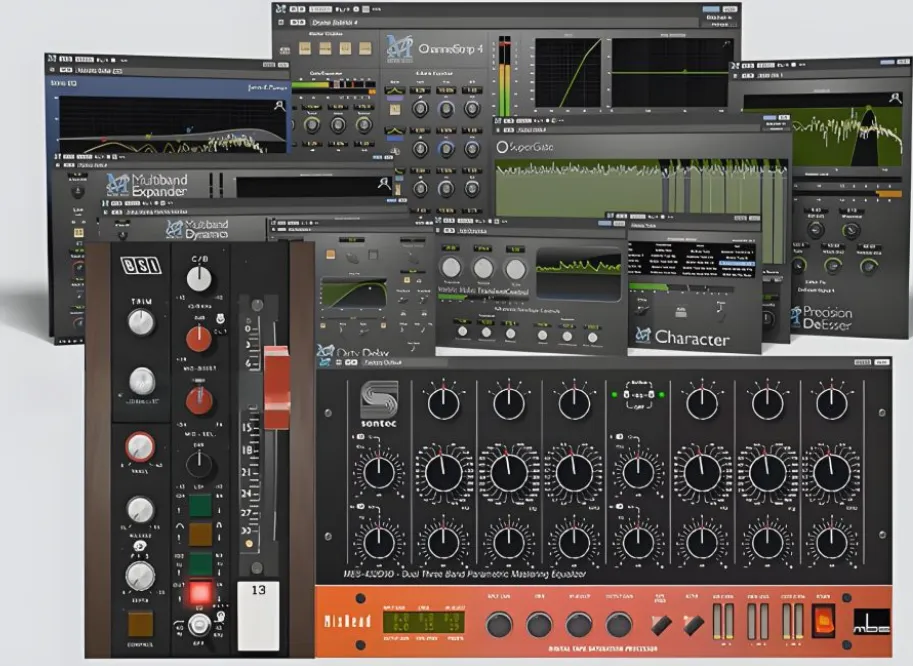The image size is (913, 666).
Task: Click the magnifier icon in the blue EQ window
Action: coord(279,106)
